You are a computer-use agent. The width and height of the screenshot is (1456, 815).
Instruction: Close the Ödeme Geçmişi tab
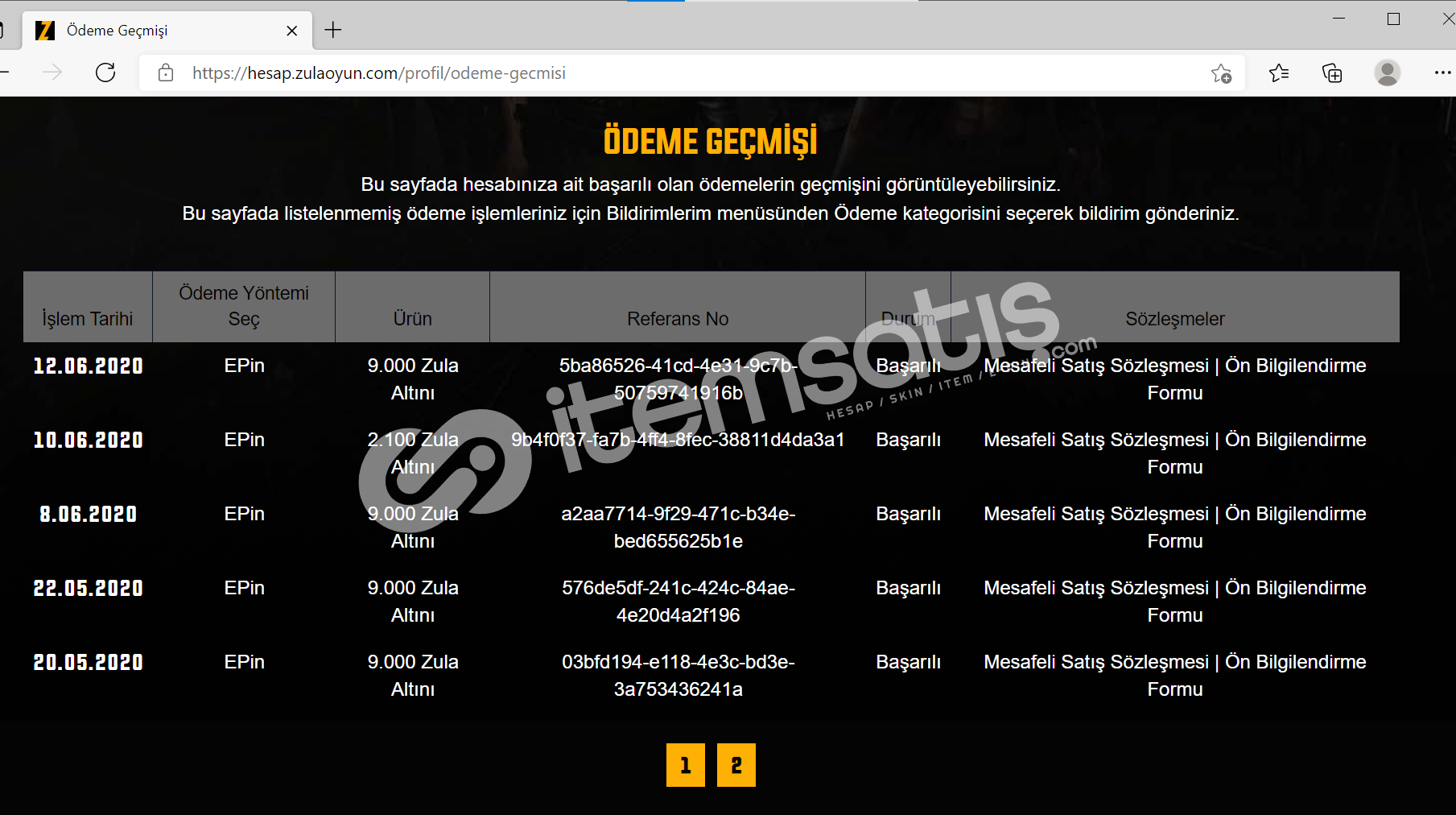(x=292, y=31)
